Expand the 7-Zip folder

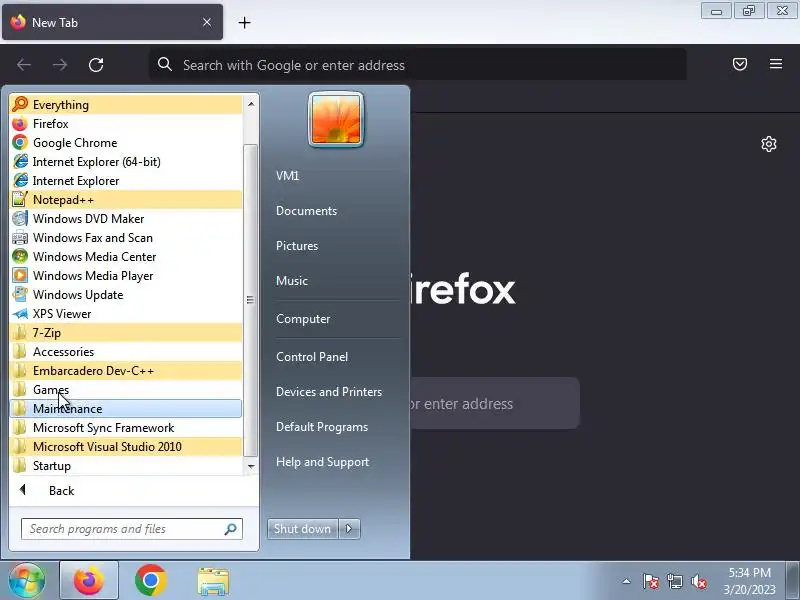pos(126,333)
